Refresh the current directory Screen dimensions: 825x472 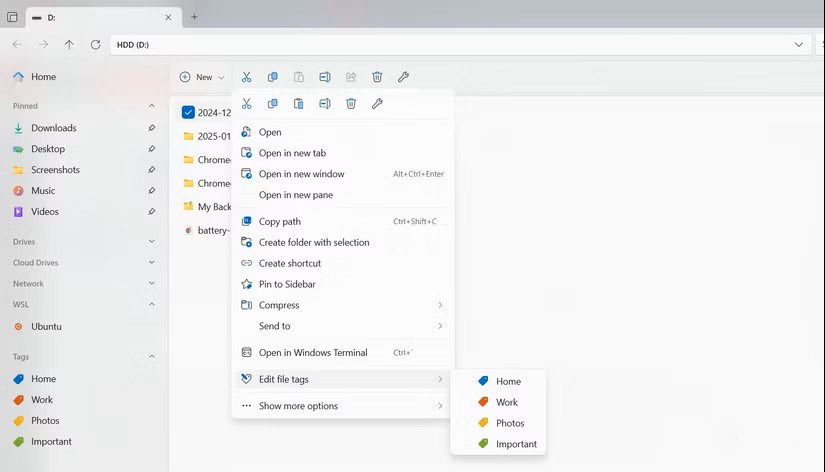point(95,45)
